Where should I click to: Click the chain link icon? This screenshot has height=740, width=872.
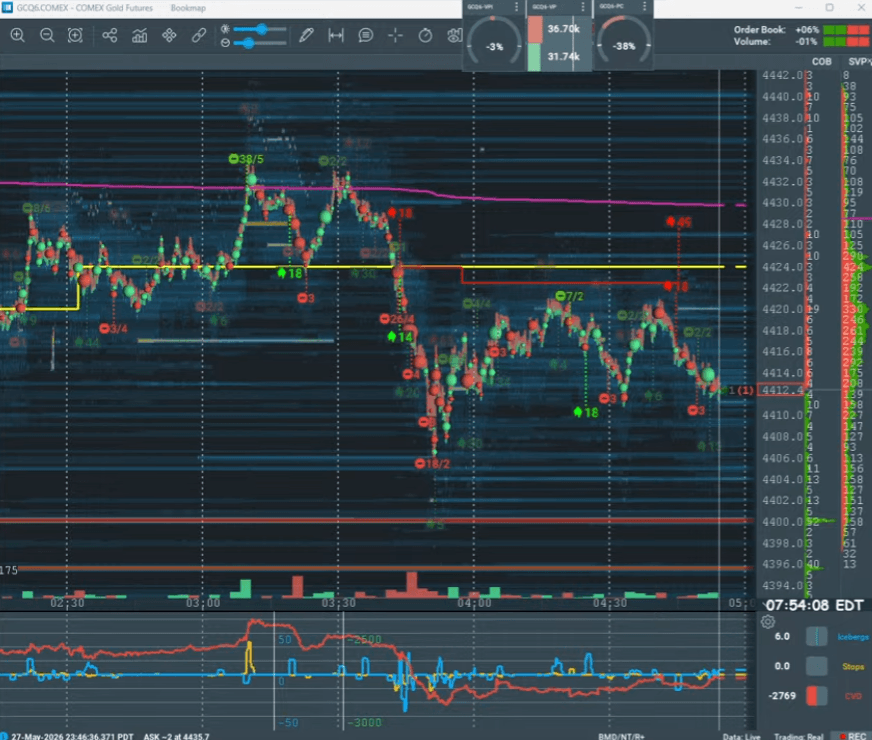pyautogui.click(x=199, y=36)
